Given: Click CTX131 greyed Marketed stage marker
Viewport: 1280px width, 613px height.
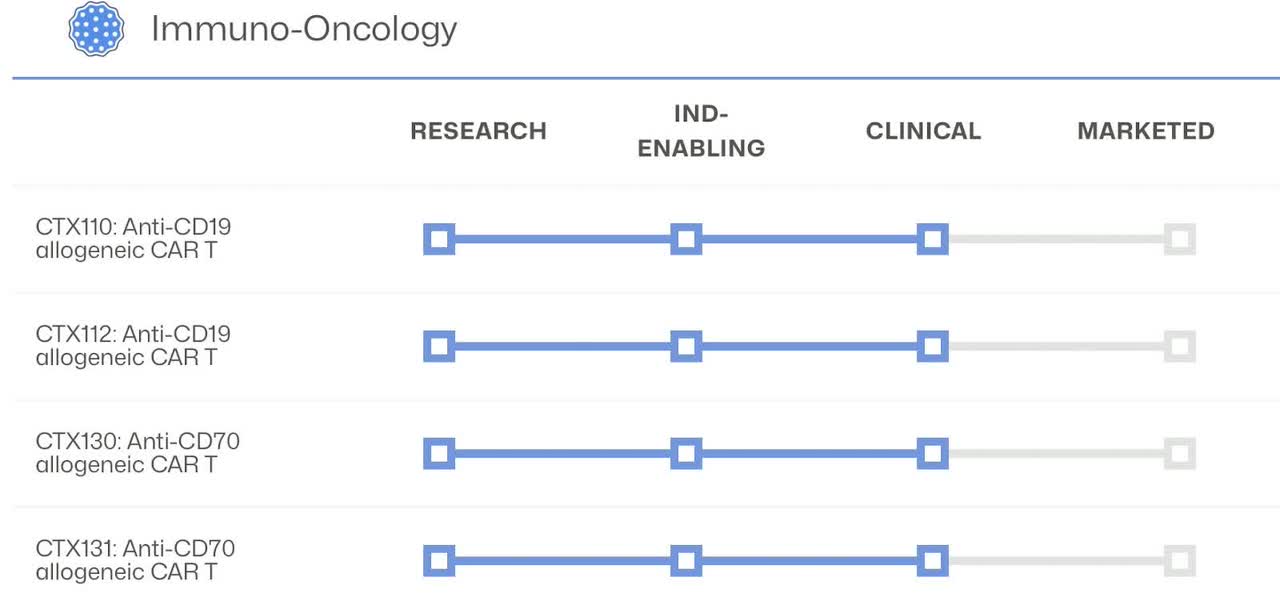Looking at the screenshot, I should (x=1180, y=561).
